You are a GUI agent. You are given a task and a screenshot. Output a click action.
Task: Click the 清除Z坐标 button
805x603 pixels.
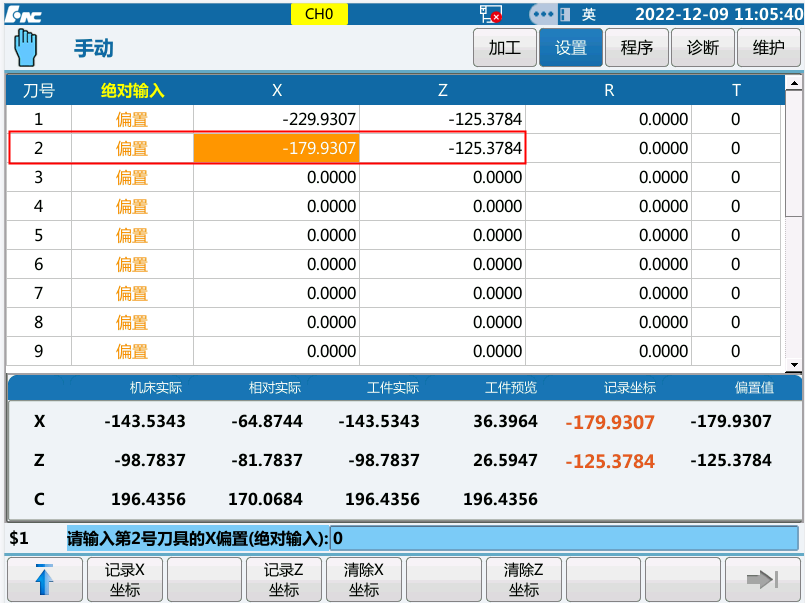click(x=523, y=579)
